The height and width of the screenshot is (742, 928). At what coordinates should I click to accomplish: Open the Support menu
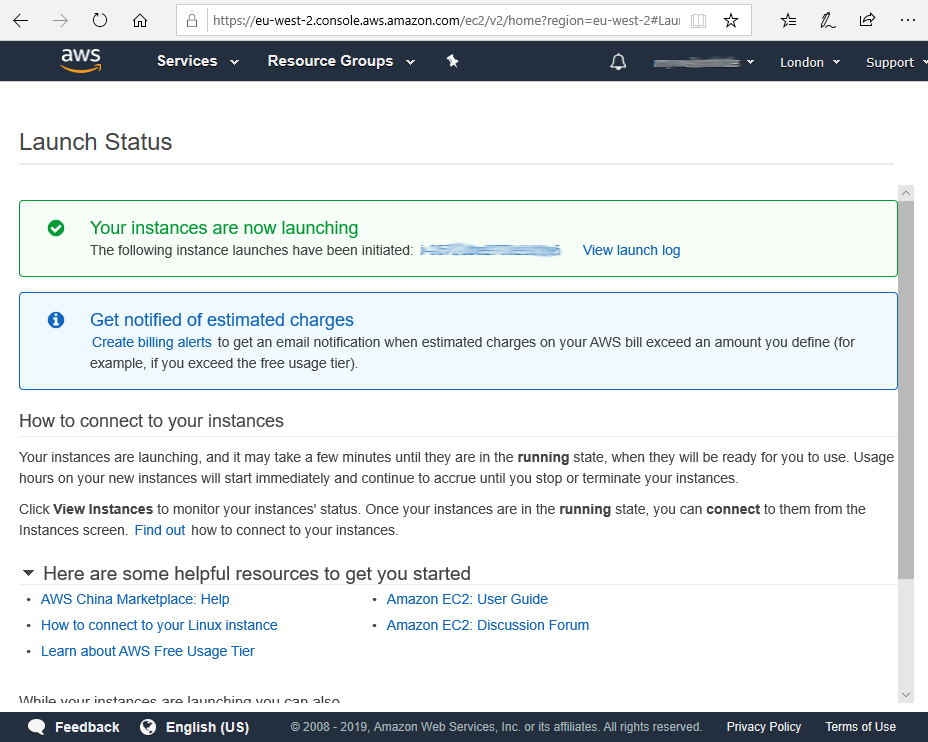[x=895, y=62]
